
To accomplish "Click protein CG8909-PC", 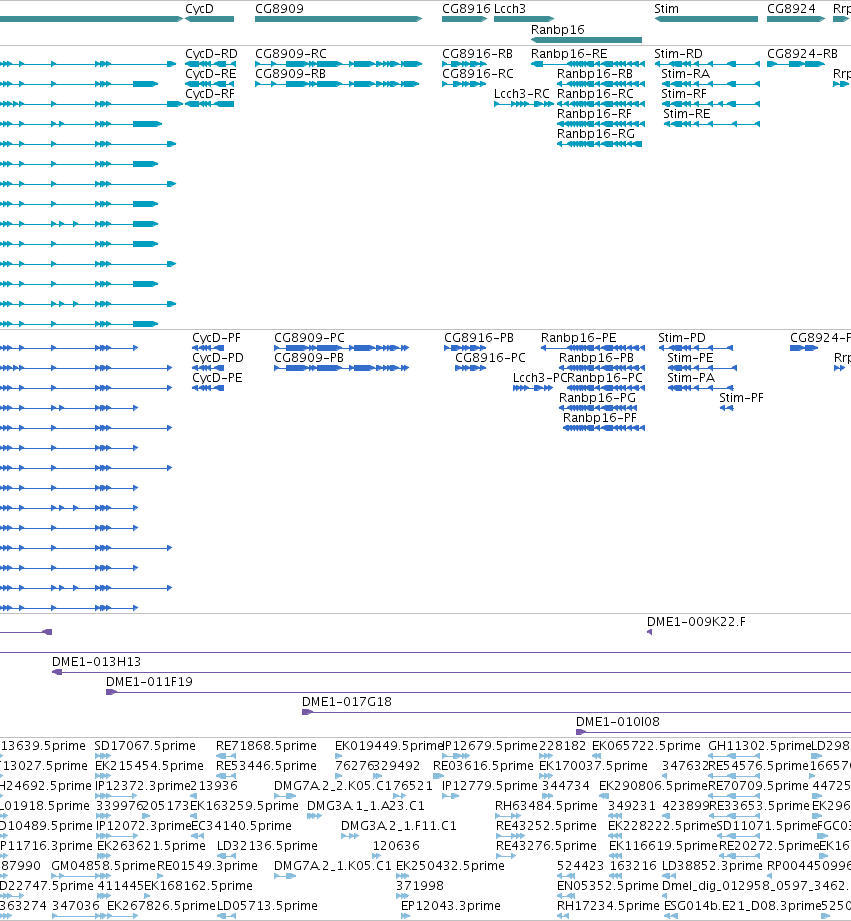I will pyautogui.click(x=341, y=348).
